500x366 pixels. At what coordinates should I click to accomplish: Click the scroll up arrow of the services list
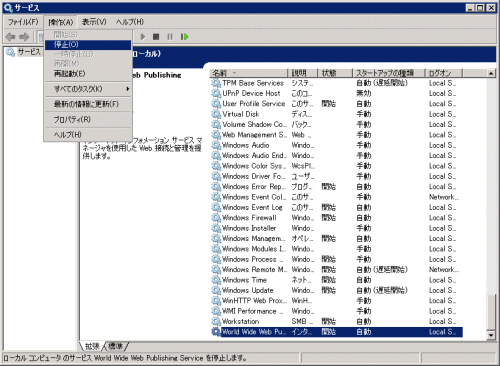[x=491, y=73]
